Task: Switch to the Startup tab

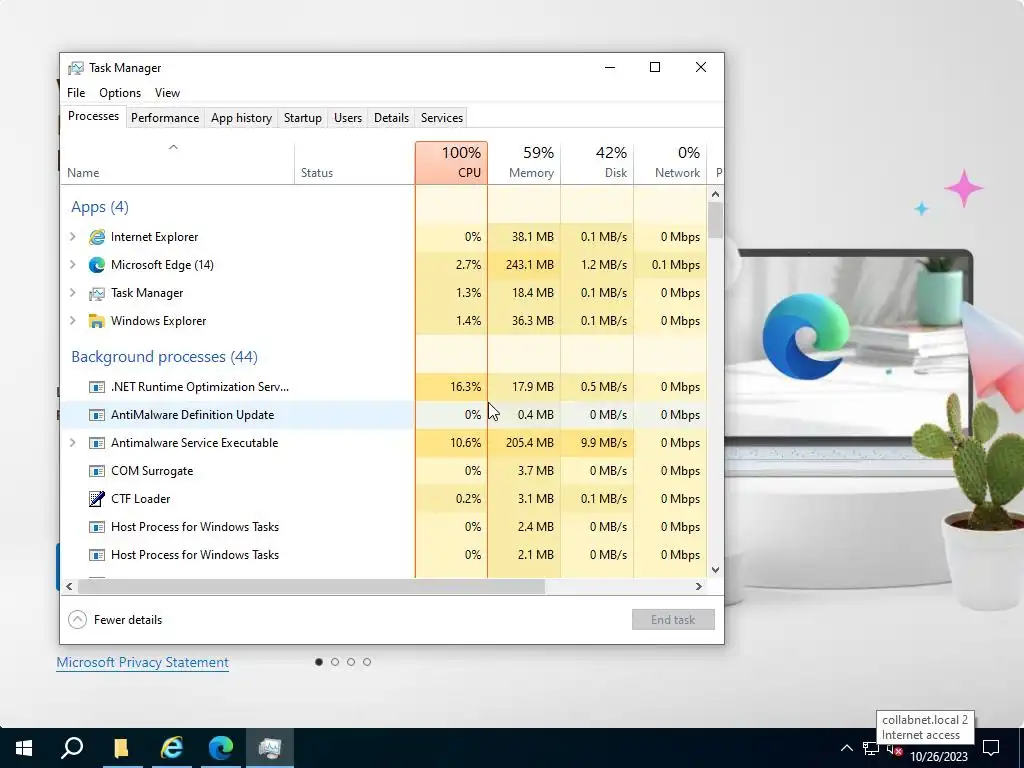Action: pos(302,118)
